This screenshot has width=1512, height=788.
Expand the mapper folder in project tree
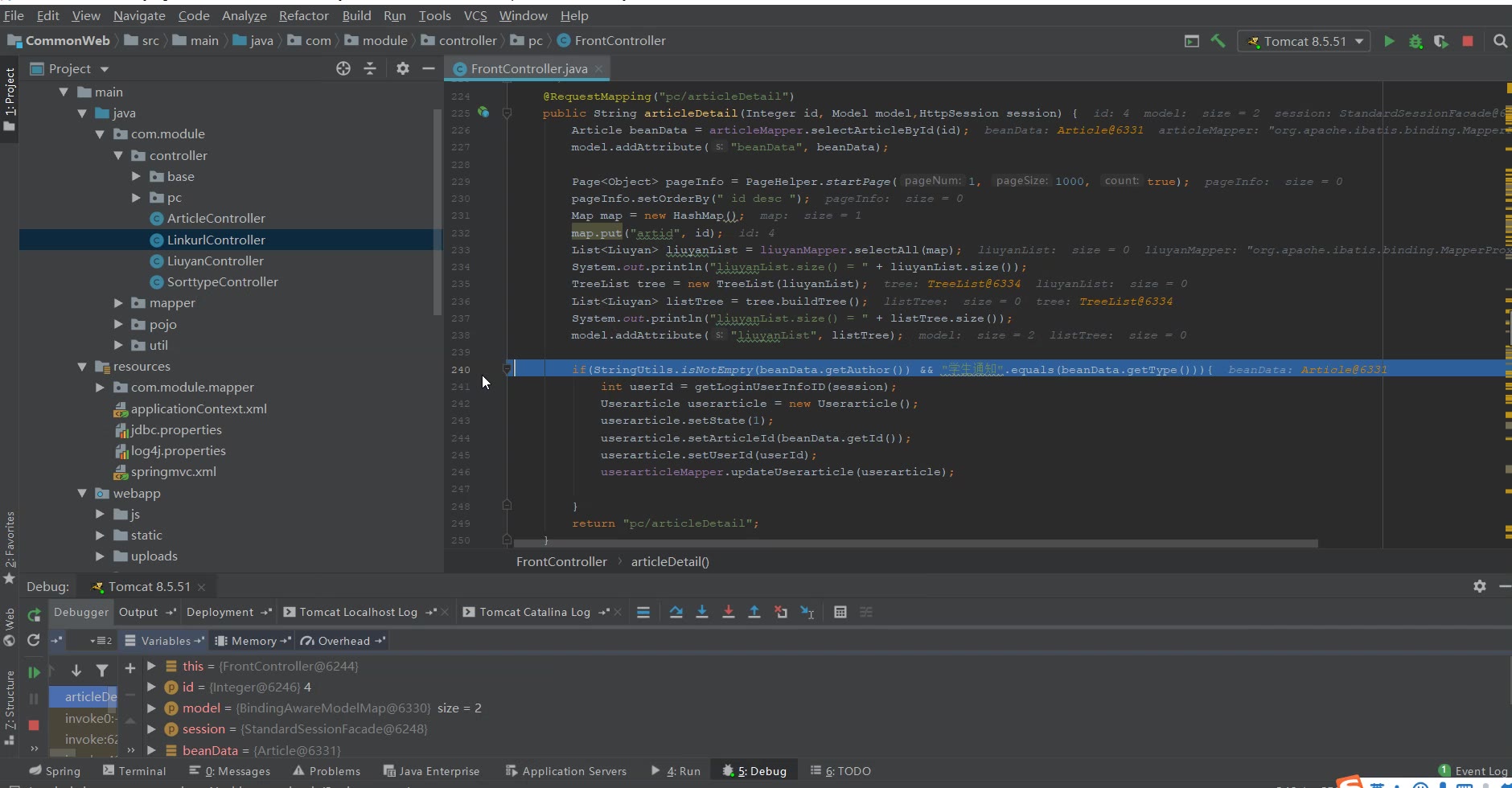118,303
